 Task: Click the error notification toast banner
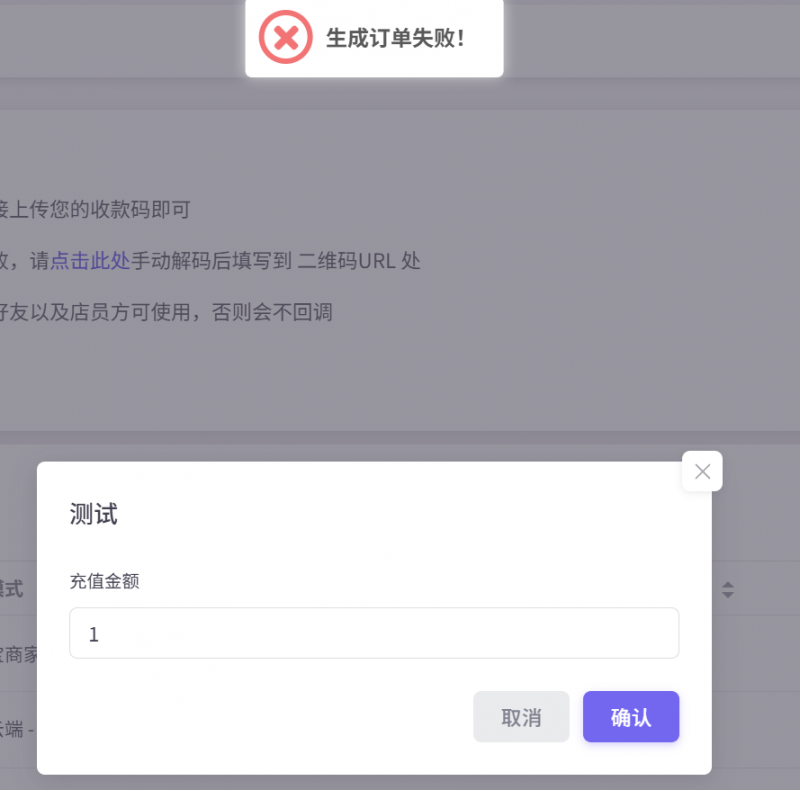tap(374, 36)
